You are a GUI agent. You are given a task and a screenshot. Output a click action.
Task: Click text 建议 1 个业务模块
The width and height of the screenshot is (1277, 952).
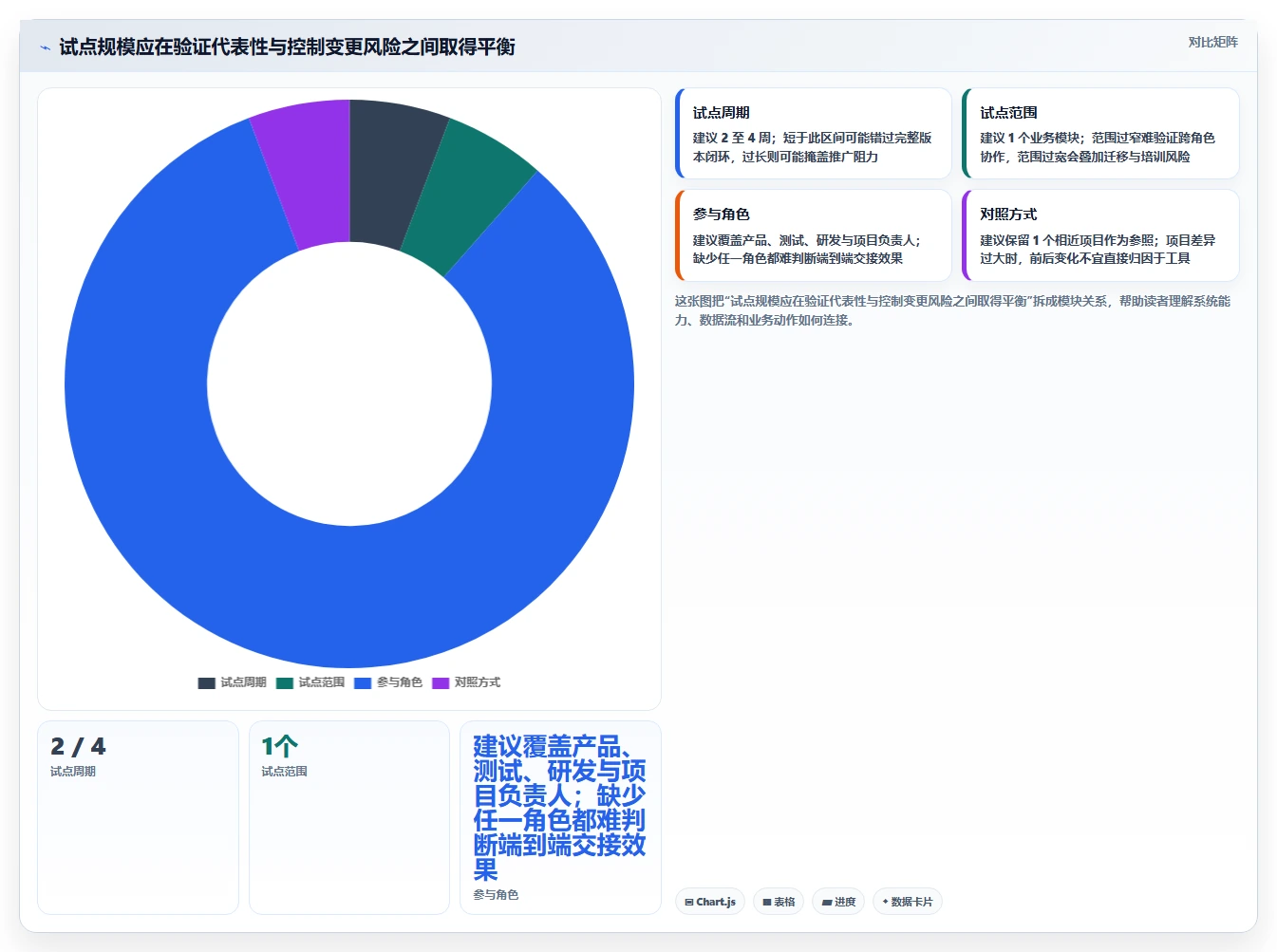pos(1030,138)
